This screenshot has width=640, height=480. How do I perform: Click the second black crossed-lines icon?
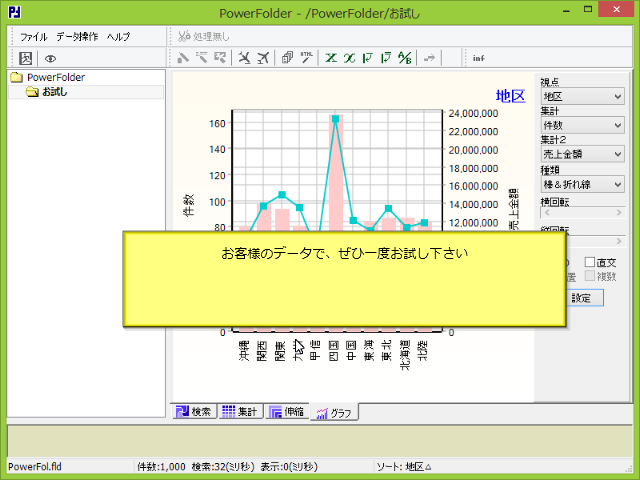click(263, 58)
